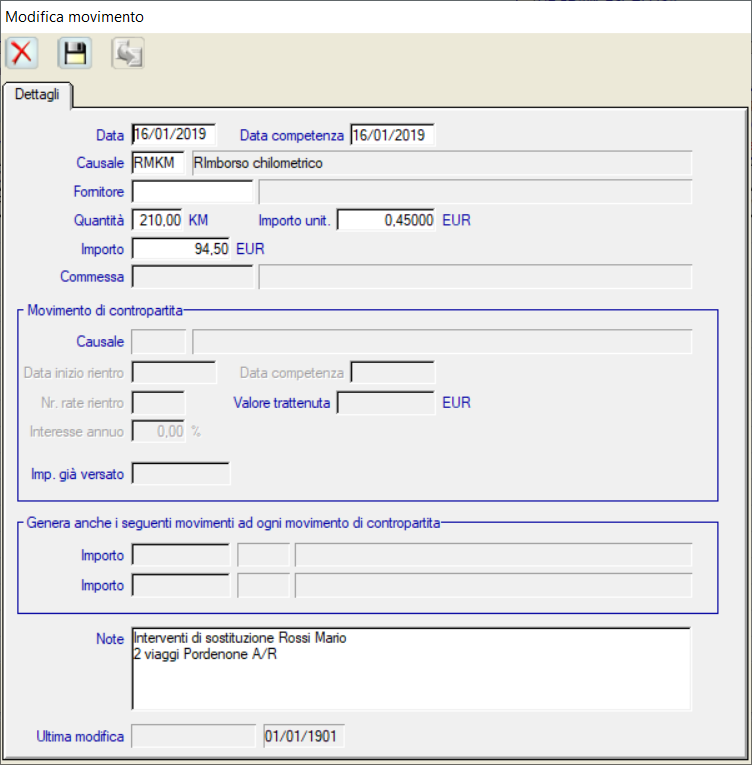Click the second generated movement code field
Image resolution: width=752 pixels, height=765 pixels.
pos(263,585)
